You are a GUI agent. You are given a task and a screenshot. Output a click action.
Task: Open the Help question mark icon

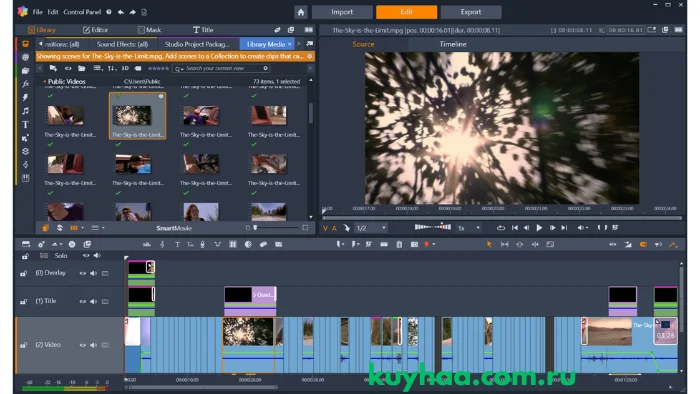(109, 12)
